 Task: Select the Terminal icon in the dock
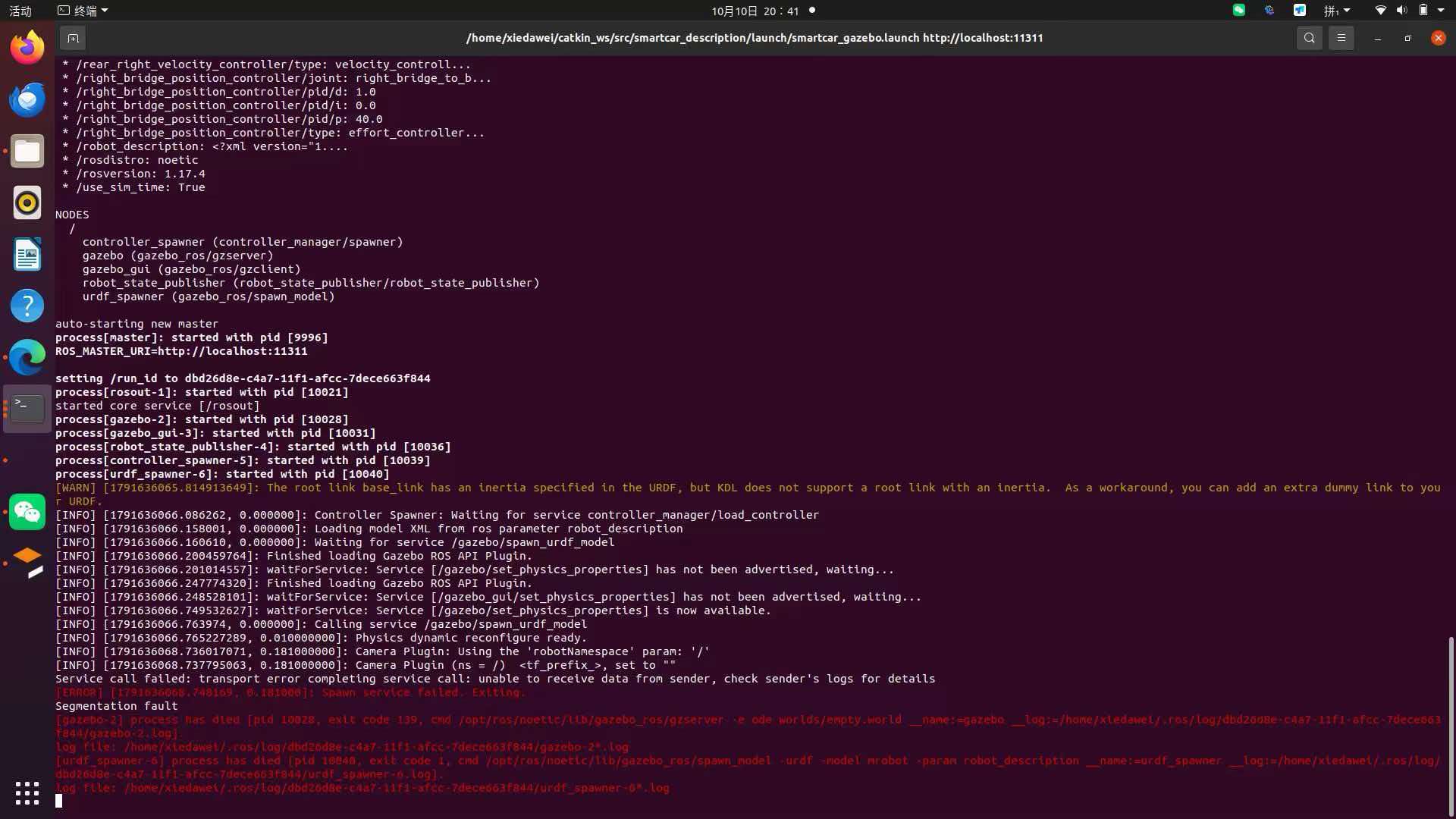[27, 409]
